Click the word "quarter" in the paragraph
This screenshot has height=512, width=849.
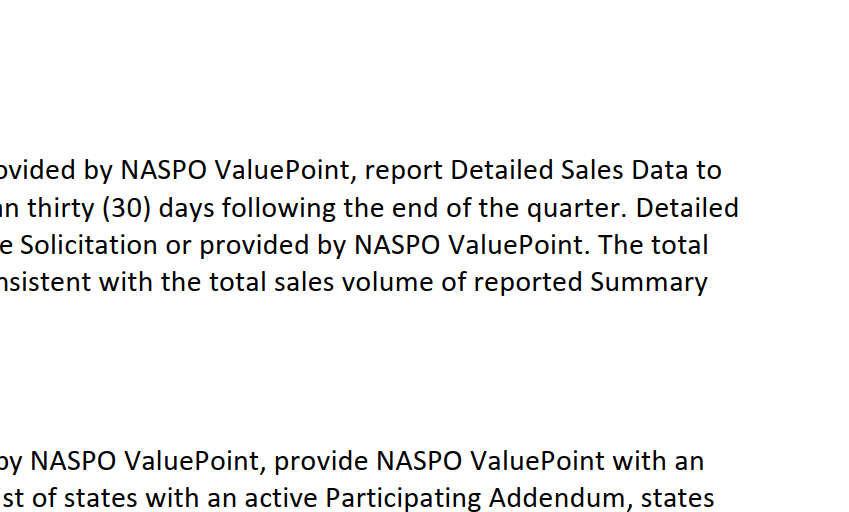[x=573, y=209]
